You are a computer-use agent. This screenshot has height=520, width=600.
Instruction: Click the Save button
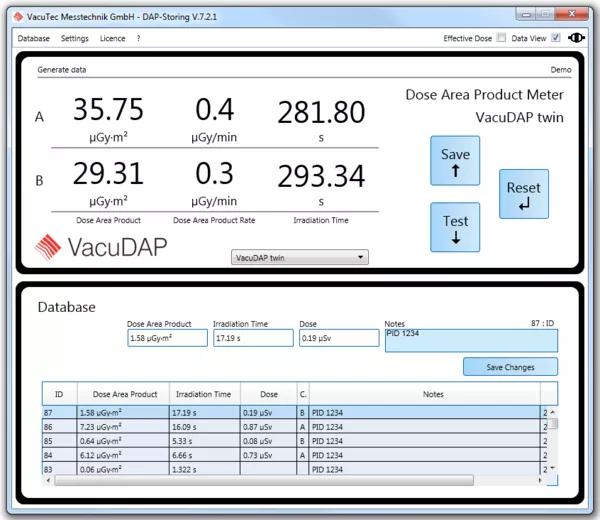455,161
